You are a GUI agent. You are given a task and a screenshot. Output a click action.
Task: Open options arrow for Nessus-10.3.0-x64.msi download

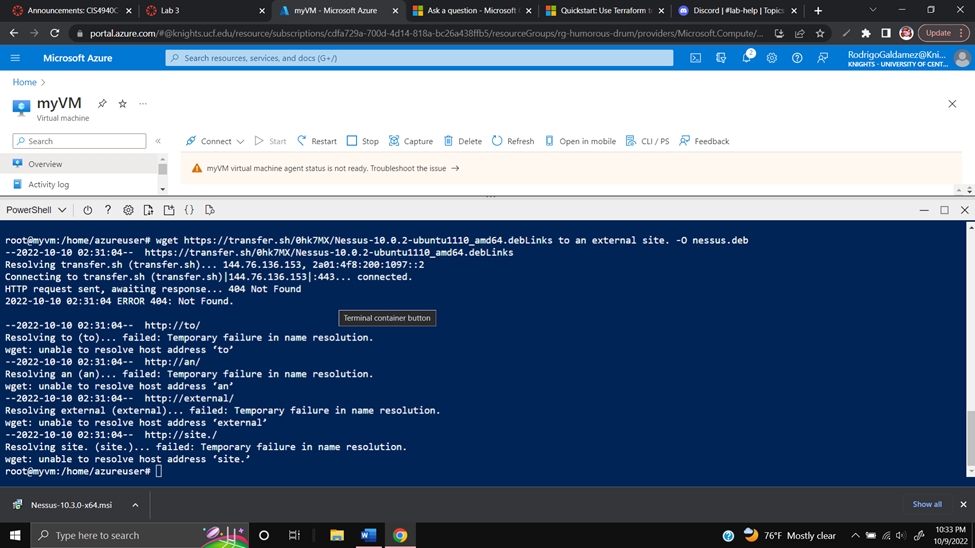tap(135, 505)
